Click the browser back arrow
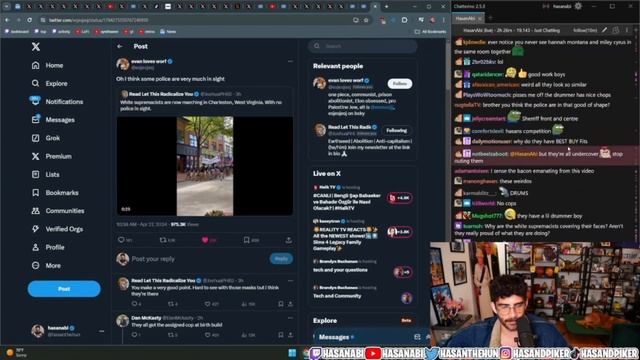Image resolution: width=640 pixels, height=360 pixels. coord(7,20)
